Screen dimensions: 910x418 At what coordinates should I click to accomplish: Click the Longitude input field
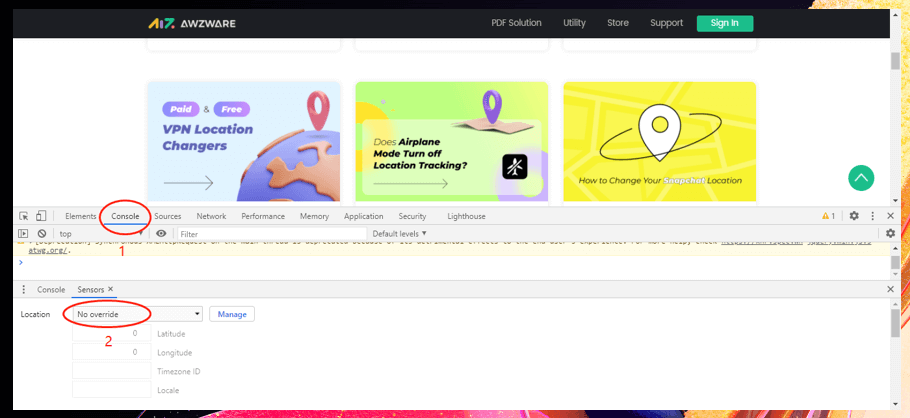[x=111, y=352]
